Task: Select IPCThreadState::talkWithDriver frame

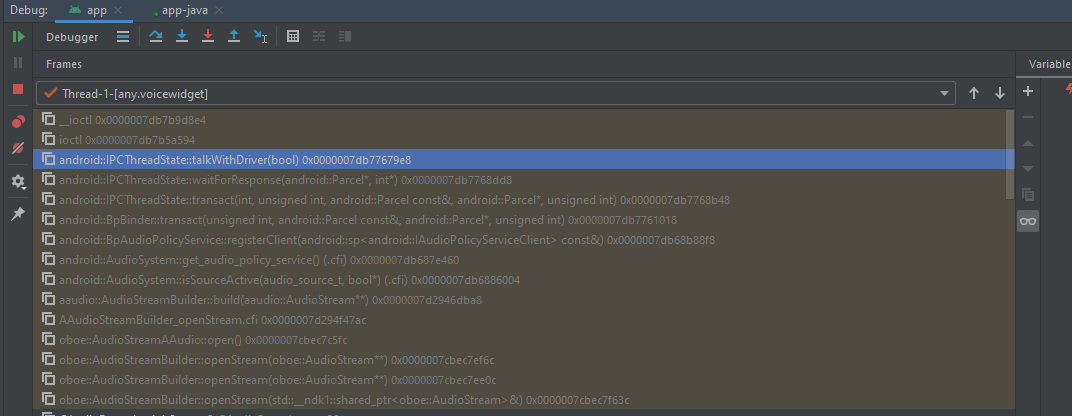Action: [520, 159]
